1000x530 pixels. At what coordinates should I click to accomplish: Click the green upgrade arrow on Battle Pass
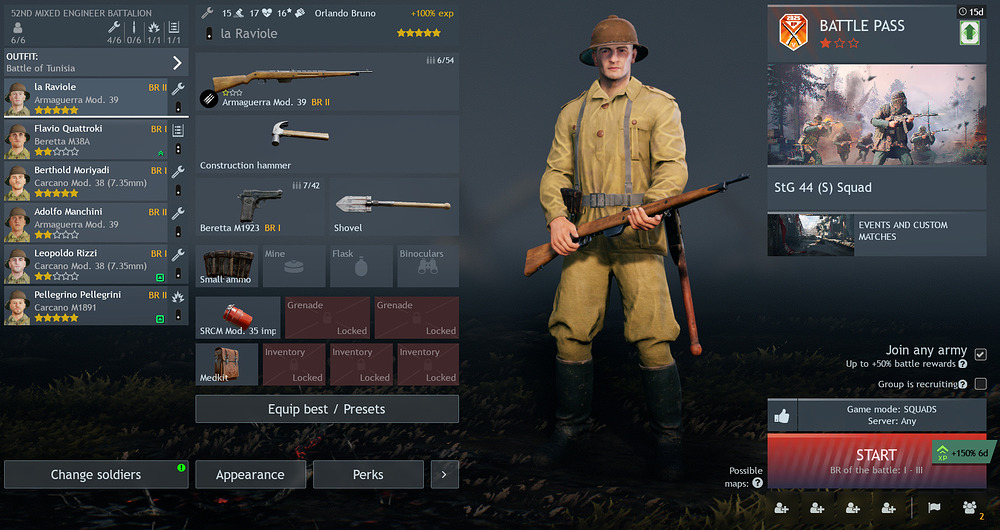(x=969, y=33)
